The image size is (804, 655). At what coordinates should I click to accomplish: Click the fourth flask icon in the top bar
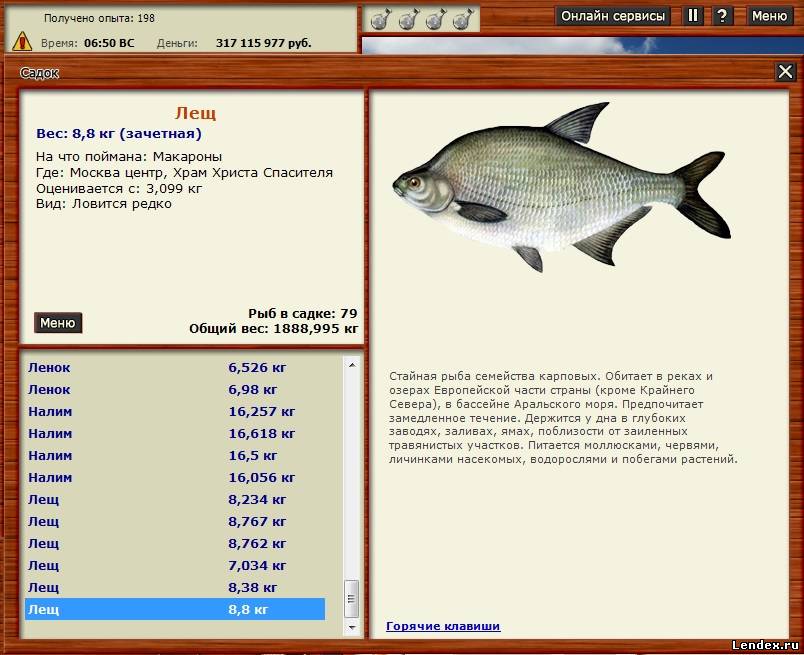click(x=463, y=19)
